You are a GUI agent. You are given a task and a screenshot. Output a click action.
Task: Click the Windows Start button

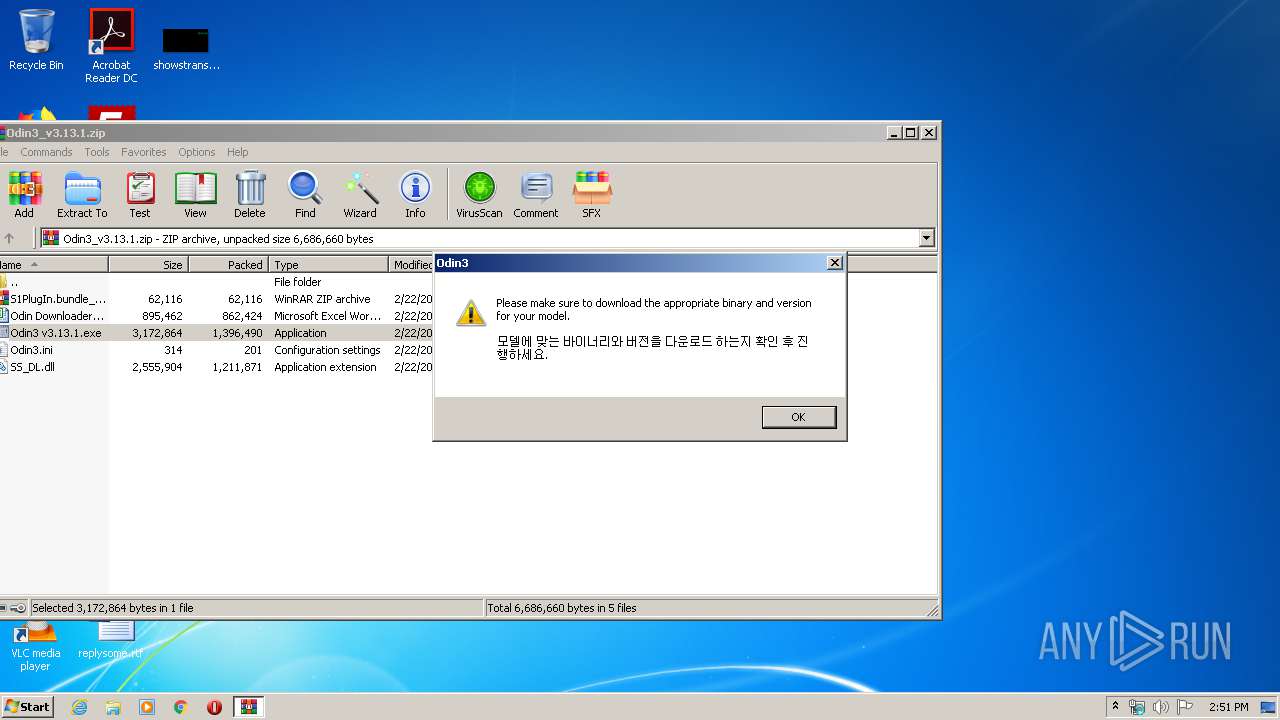point(27,706)
